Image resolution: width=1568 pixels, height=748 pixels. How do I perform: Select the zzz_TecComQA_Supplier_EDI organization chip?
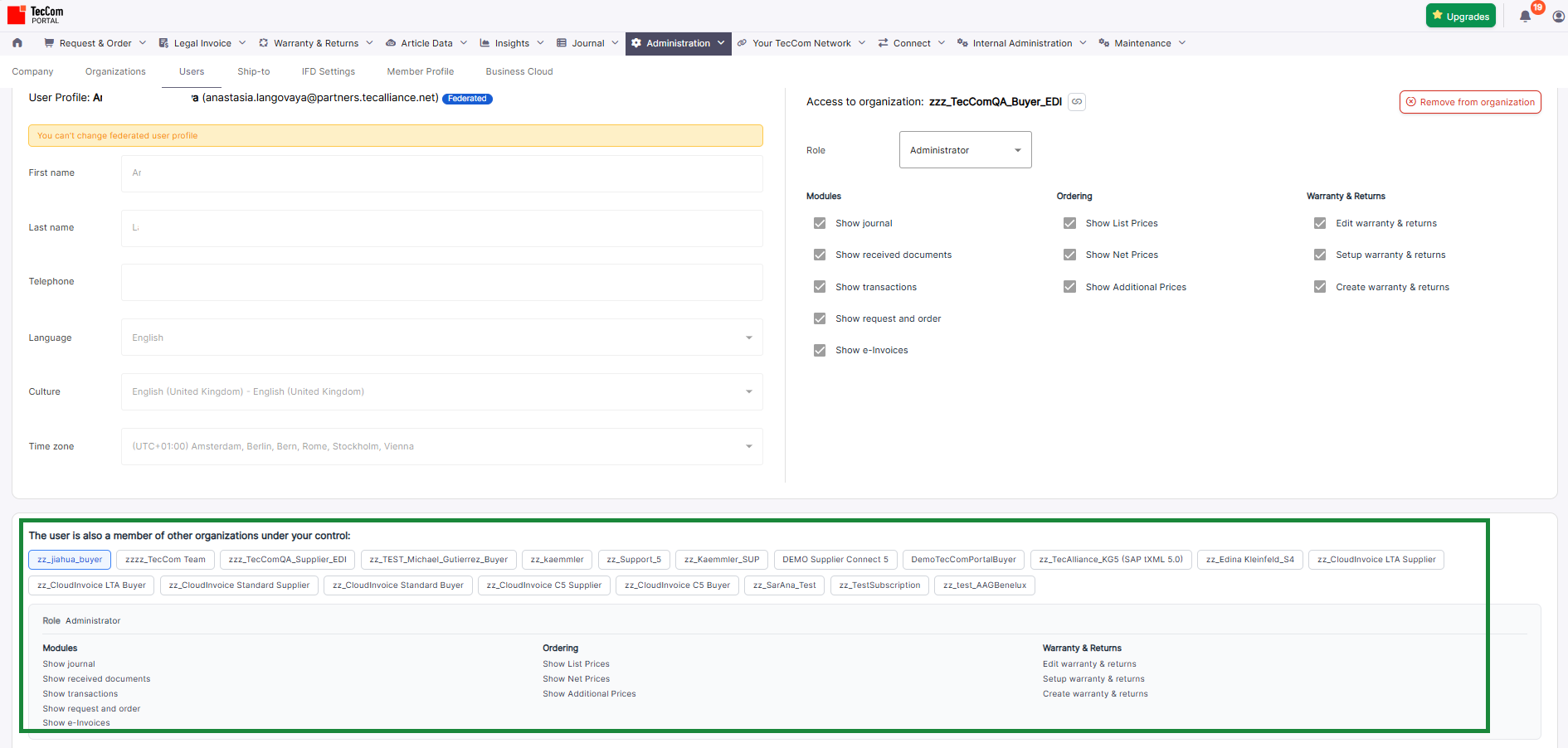288,560
